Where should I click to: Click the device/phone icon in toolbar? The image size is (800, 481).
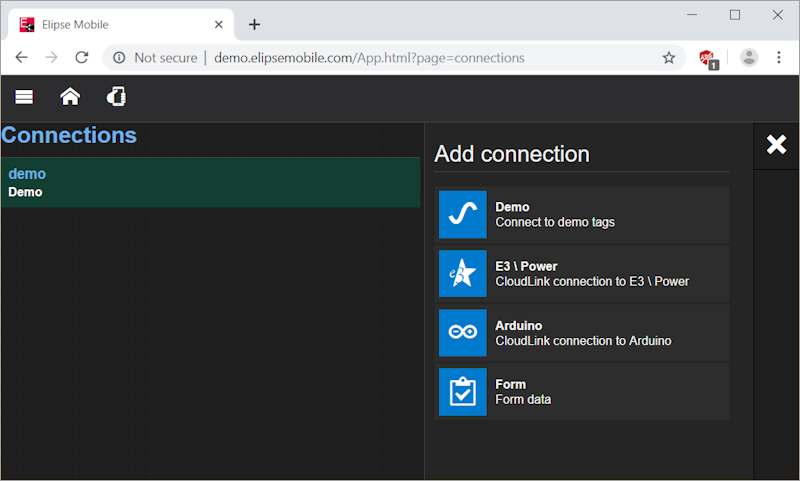[117, 97]
